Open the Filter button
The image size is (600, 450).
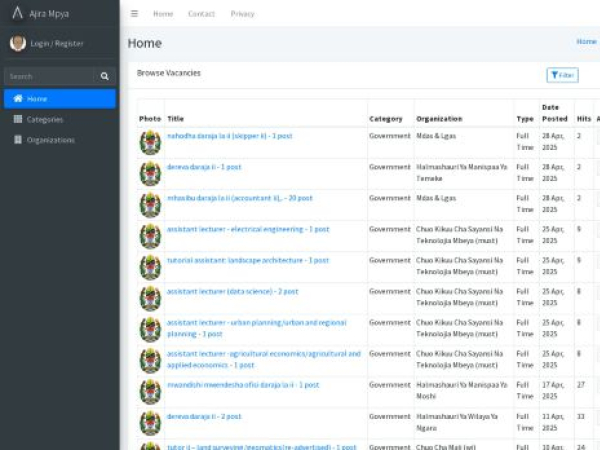562,75
